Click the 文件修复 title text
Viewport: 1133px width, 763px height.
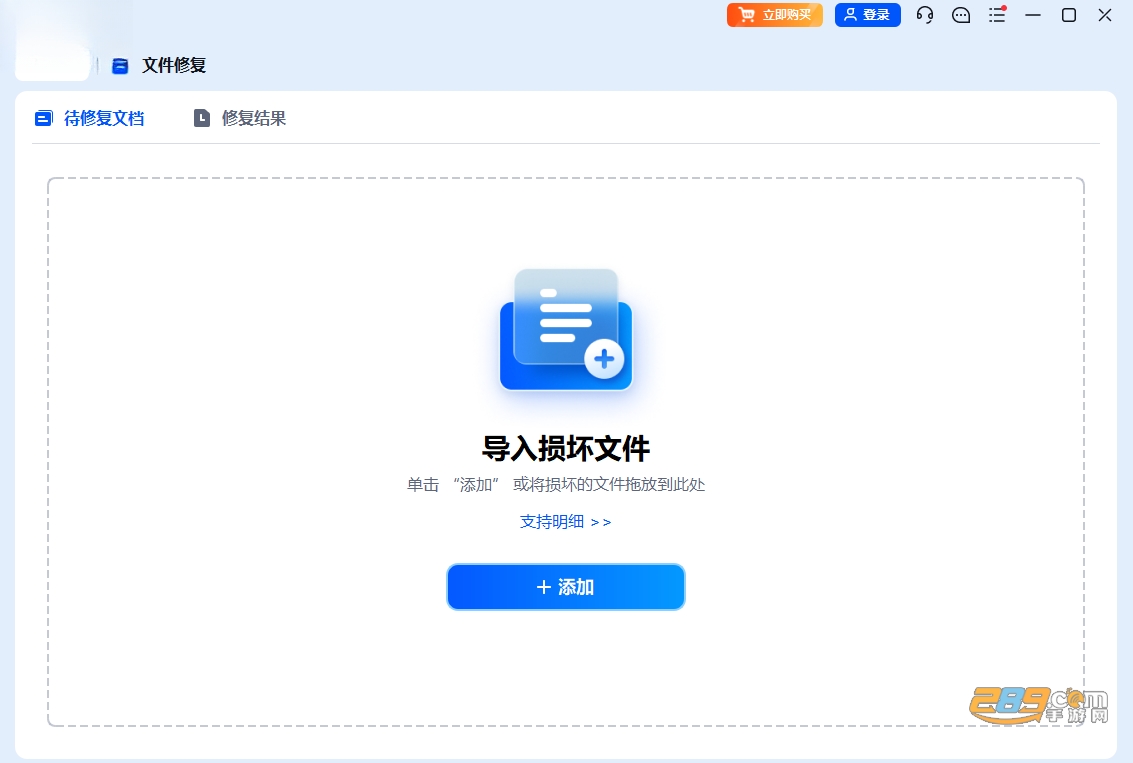click(x=174, y=66)
